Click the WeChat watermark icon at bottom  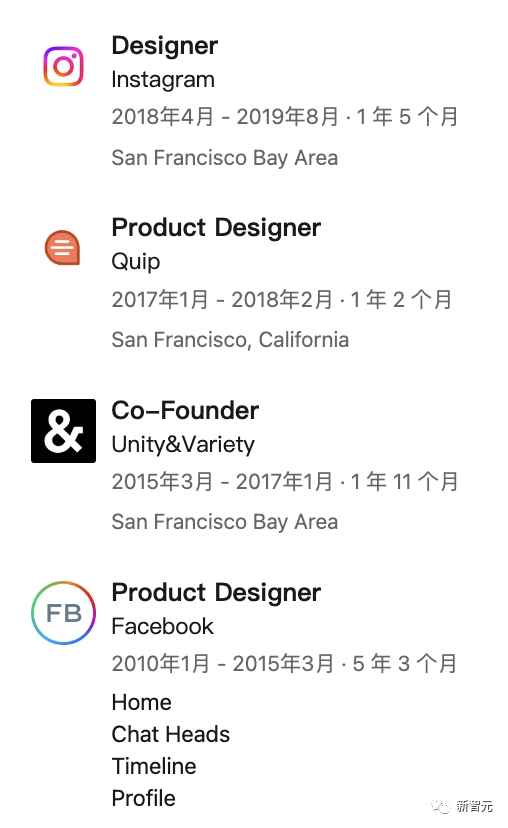click(441, 806)
